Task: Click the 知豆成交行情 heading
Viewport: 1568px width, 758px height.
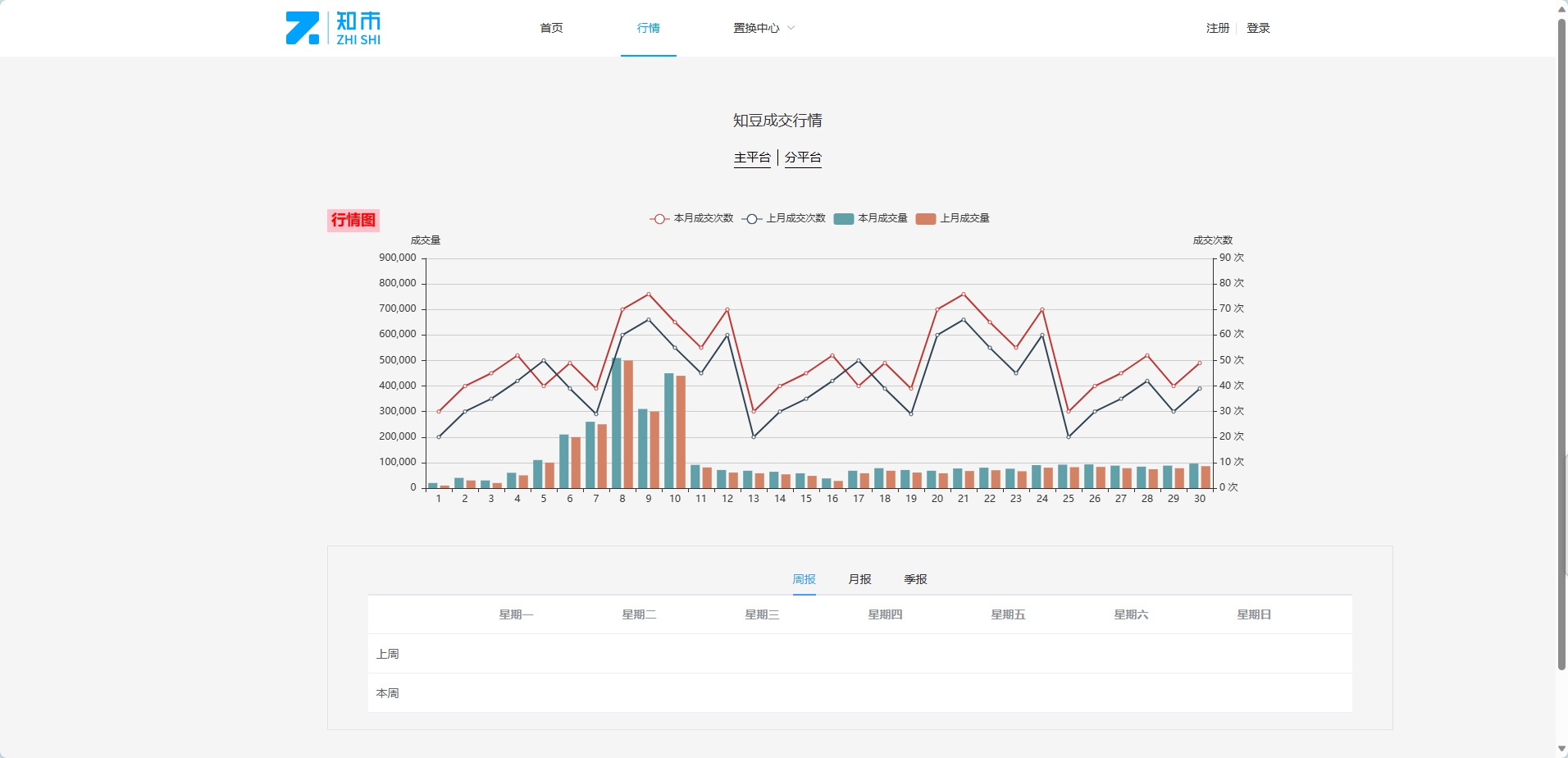Action: tap(777, 121)
